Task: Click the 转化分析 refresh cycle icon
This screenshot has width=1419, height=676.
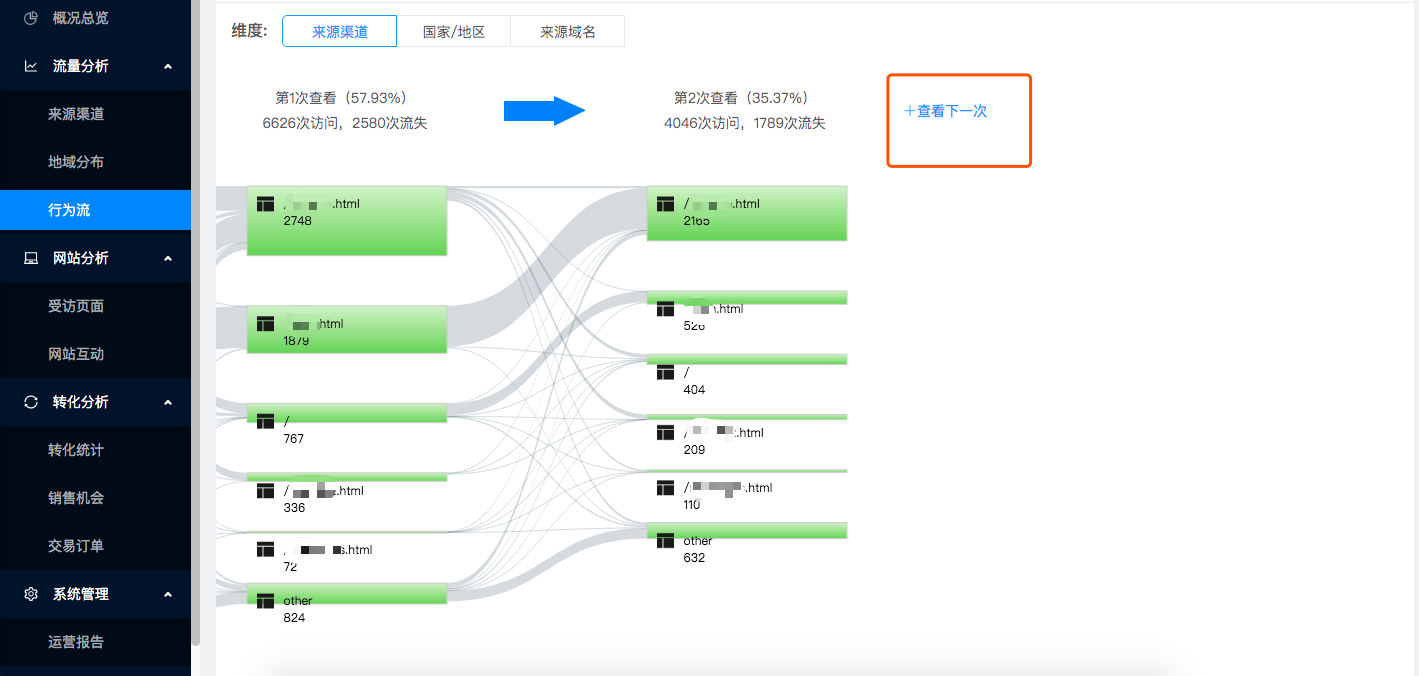Action: pos(31,402)
